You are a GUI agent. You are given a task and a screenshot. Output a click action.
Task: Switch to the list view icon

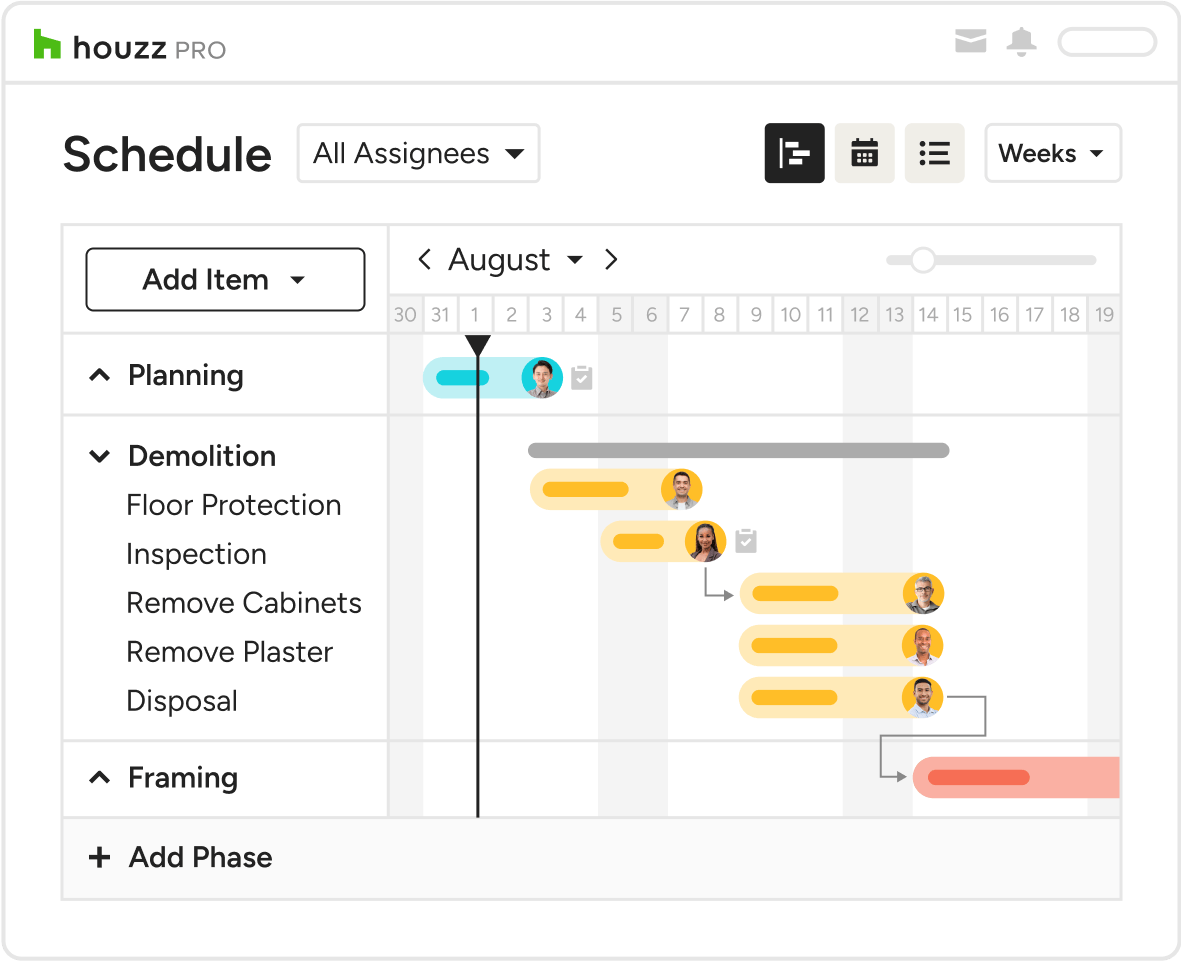coord(934,153)
